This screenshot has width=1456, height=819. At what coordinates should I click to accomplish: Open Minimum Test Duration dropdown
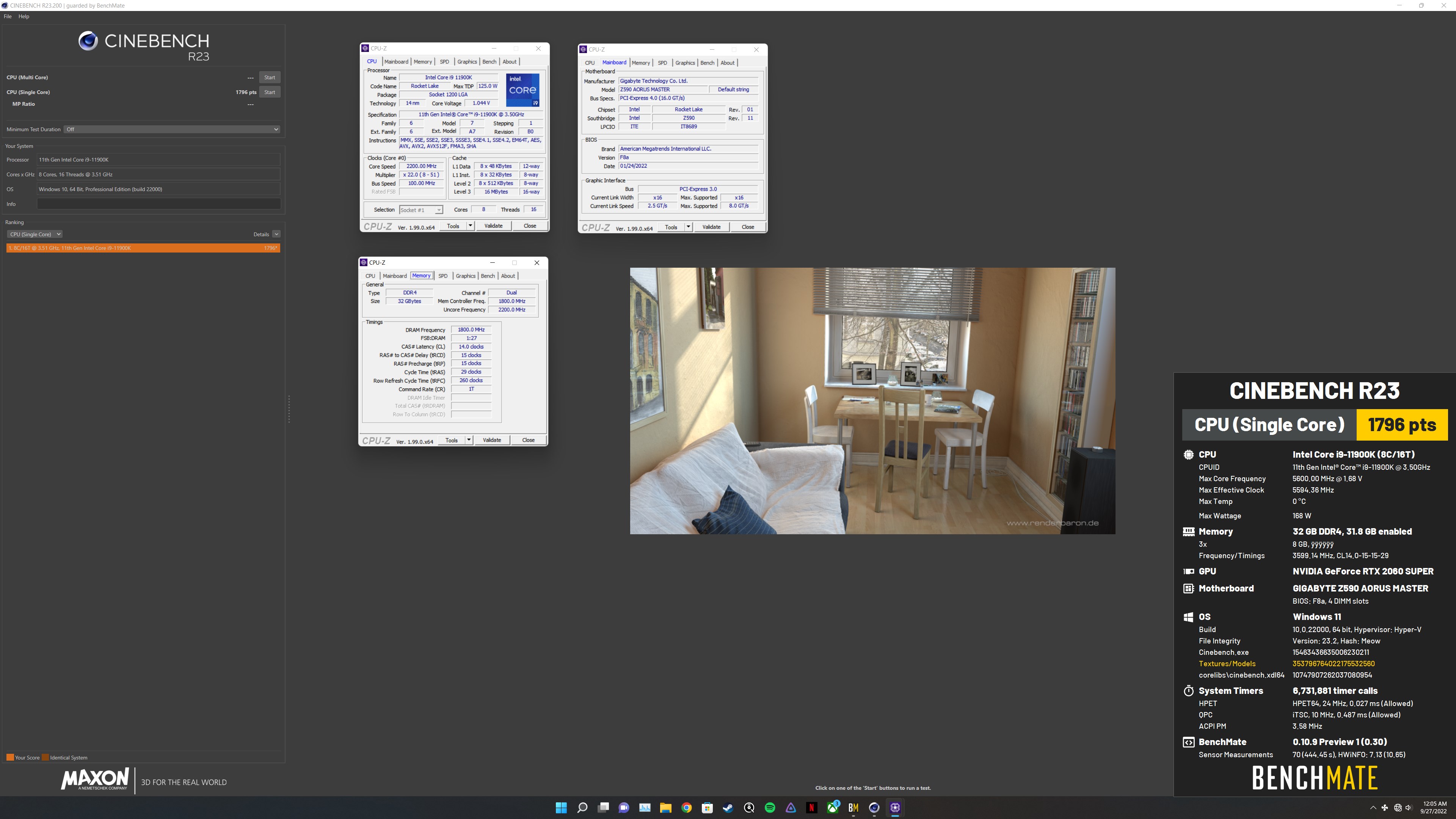pos(172,129)
